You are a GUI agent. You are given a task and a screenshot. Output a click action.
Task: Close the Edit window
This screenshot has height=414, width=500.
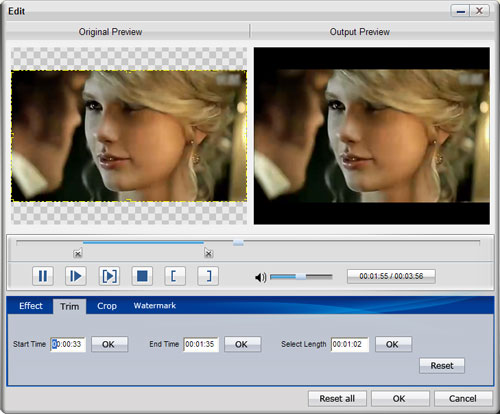pyautogui.click(x=479, y=11)
